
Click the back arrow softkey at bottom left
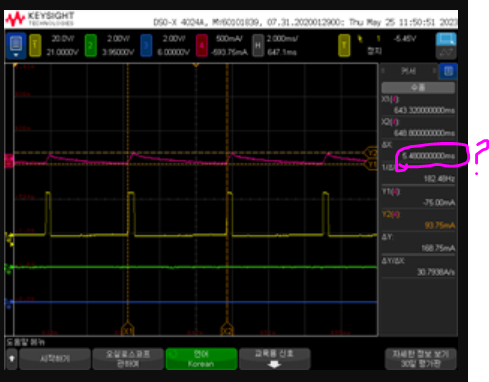click(12, 359)
